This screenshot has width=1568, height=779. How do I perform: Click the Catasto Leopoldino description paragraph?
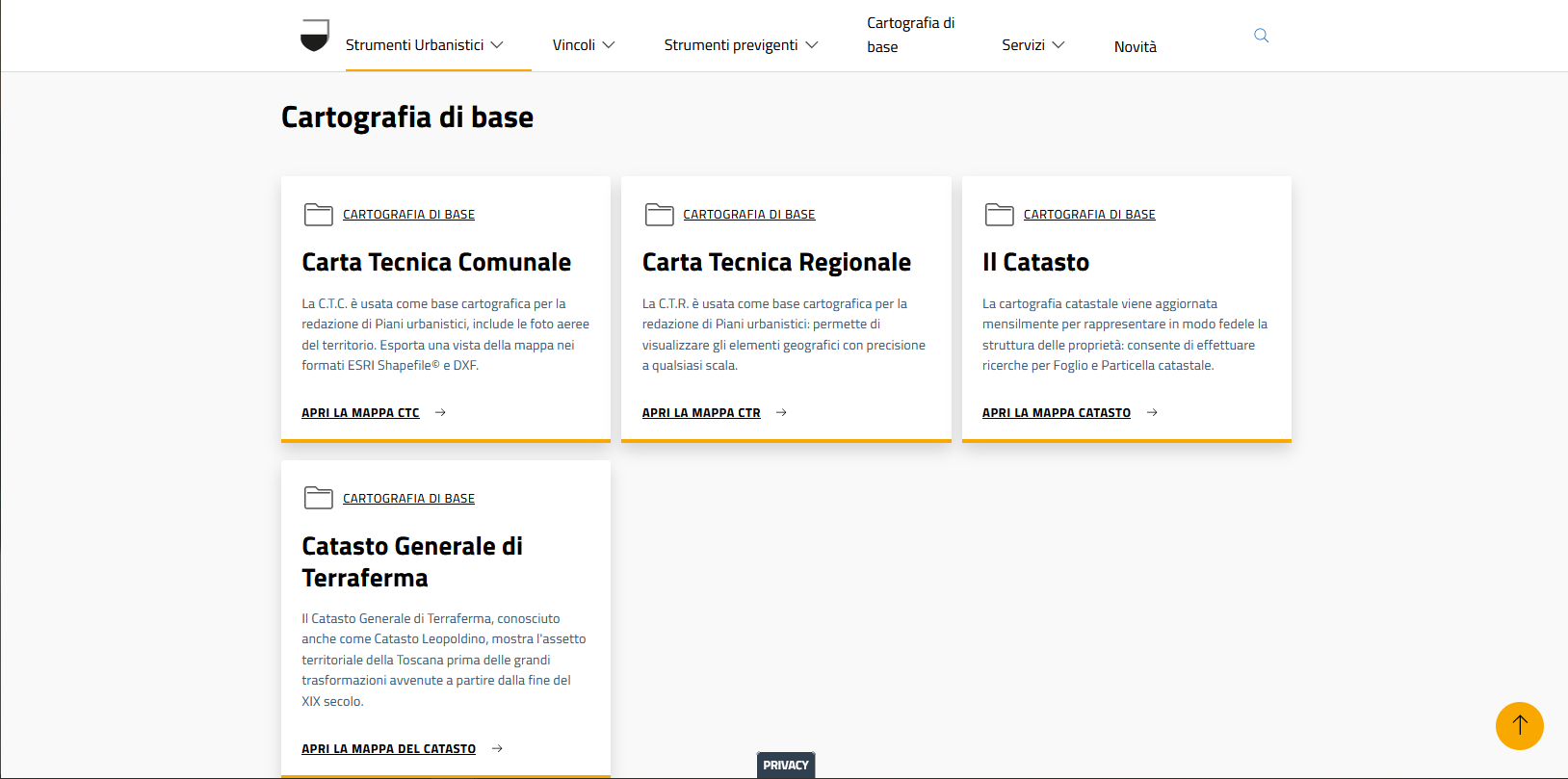(444, 660)
